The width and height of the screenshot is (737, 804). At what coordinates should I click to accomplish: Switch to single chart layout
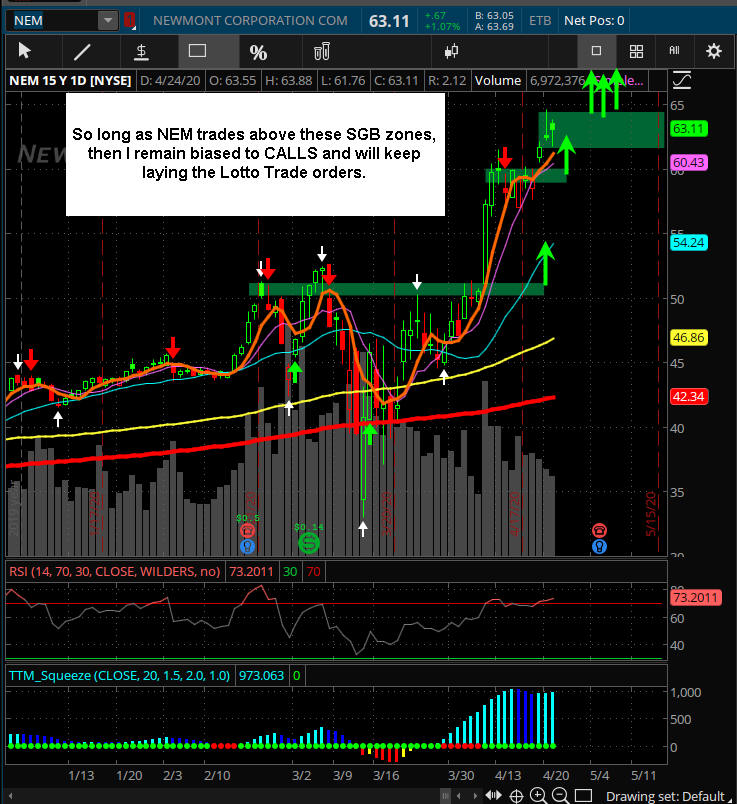597,51
